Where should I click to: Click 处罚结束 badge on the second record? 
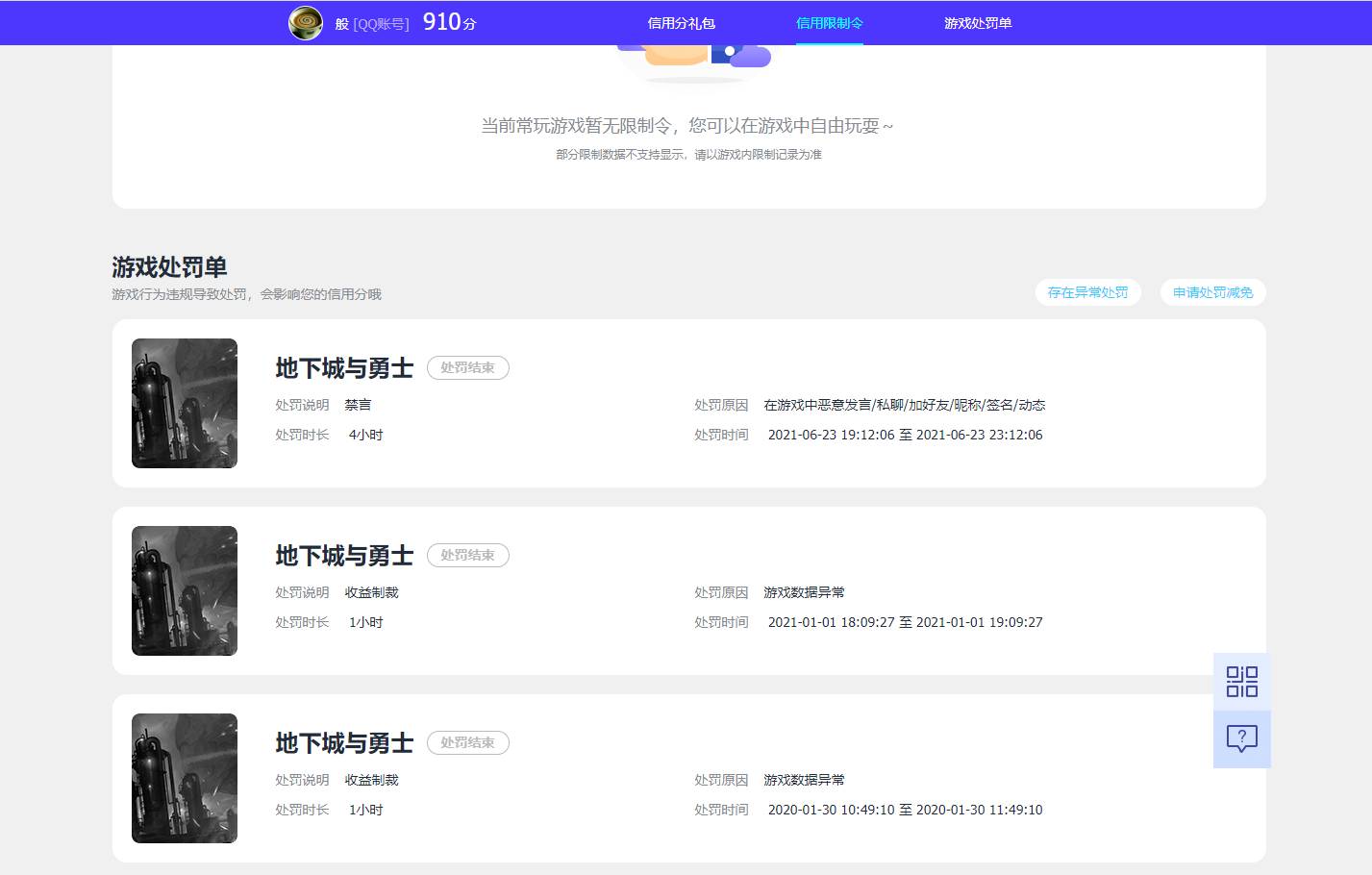point(467,555)
